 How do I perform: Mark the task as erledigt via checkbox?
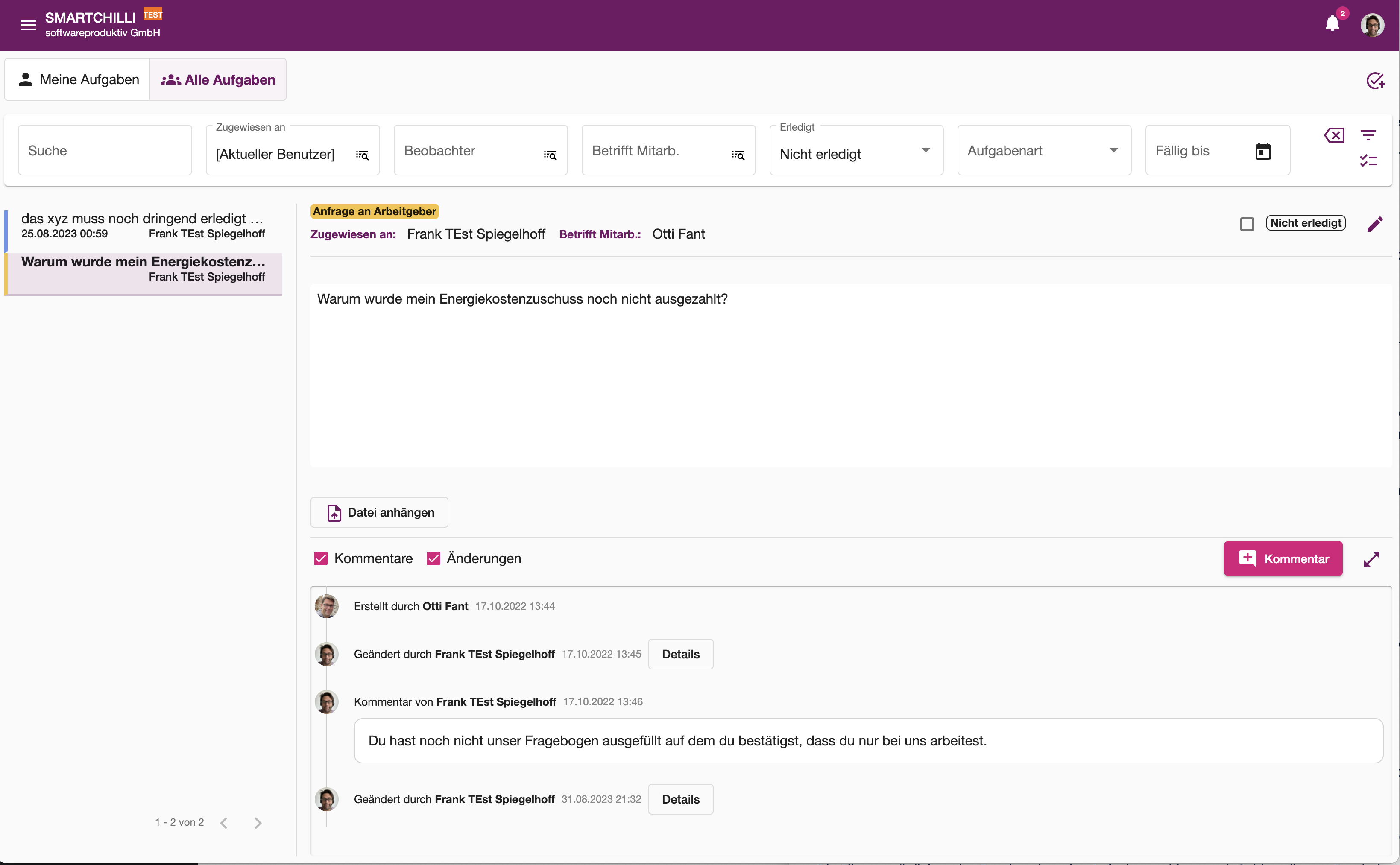(x=1247, y=224)
